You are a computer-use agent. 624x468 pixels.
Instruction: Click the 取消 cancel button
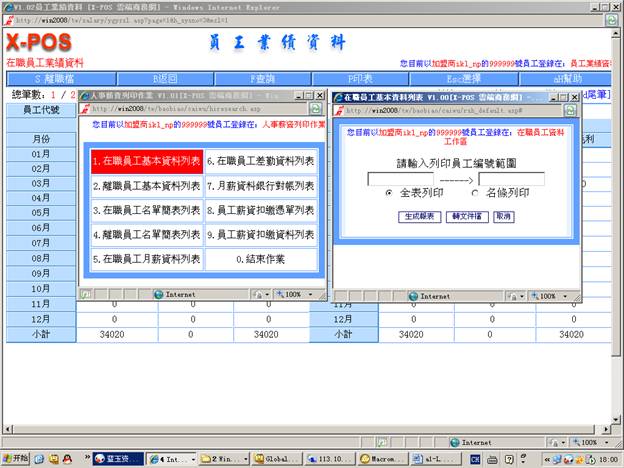click(503, 216)
